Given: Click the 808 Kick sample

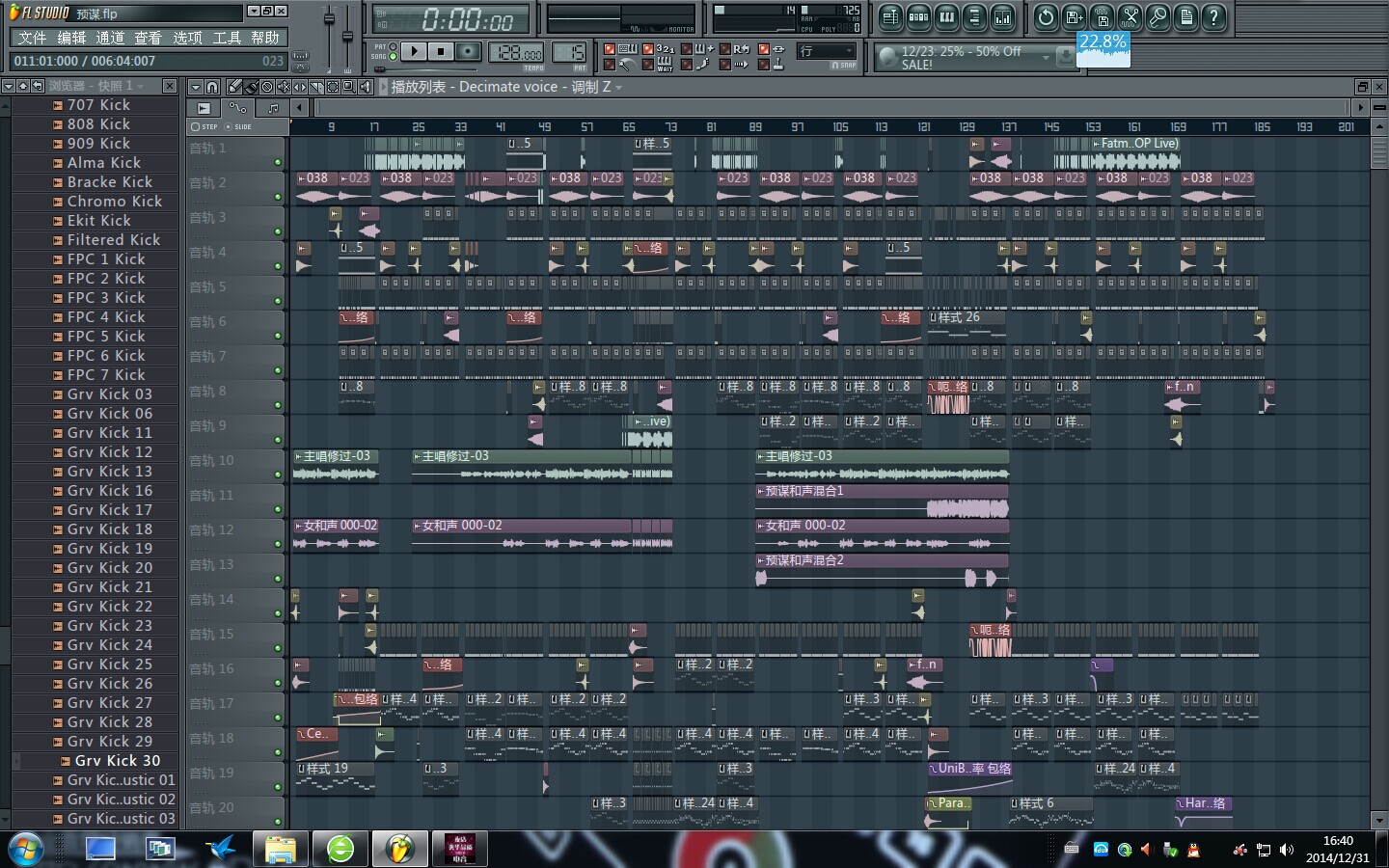Looking at the screenshot, I should click(98, 124).
